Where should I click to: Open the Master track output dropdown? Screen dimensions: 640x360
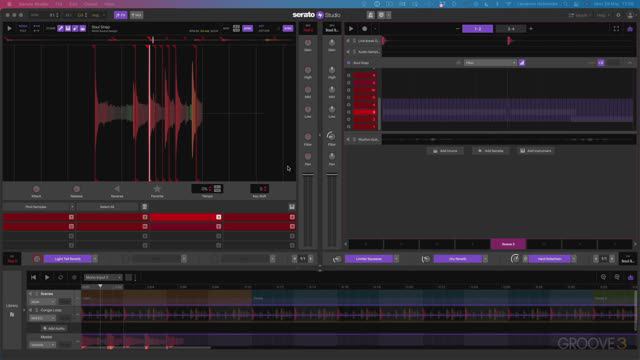pos(42,345)
